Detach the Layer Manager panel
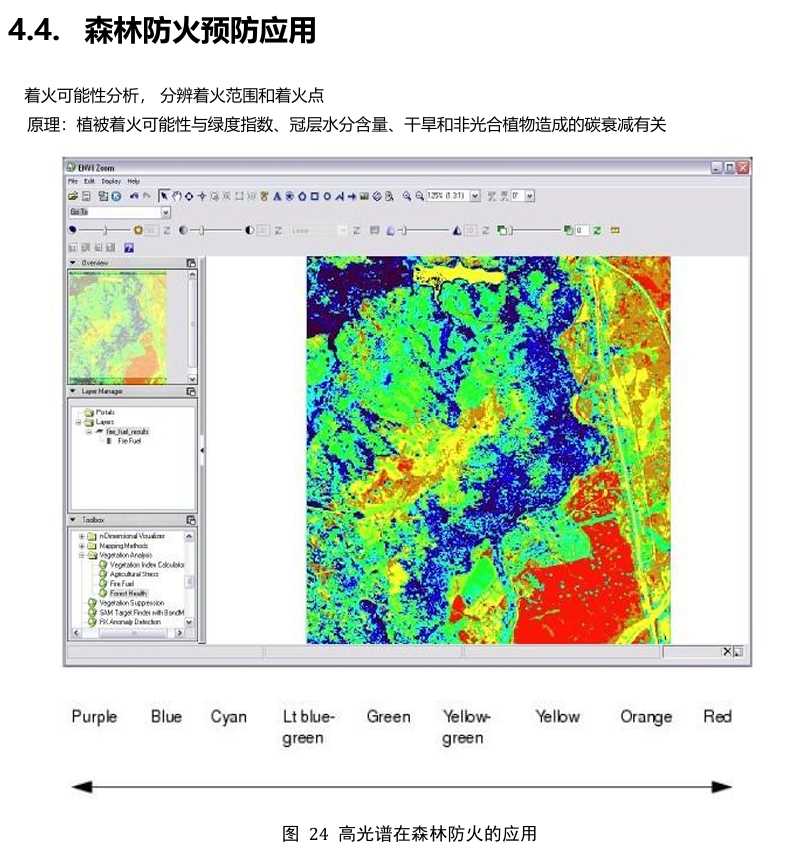 tap(191, 392)
